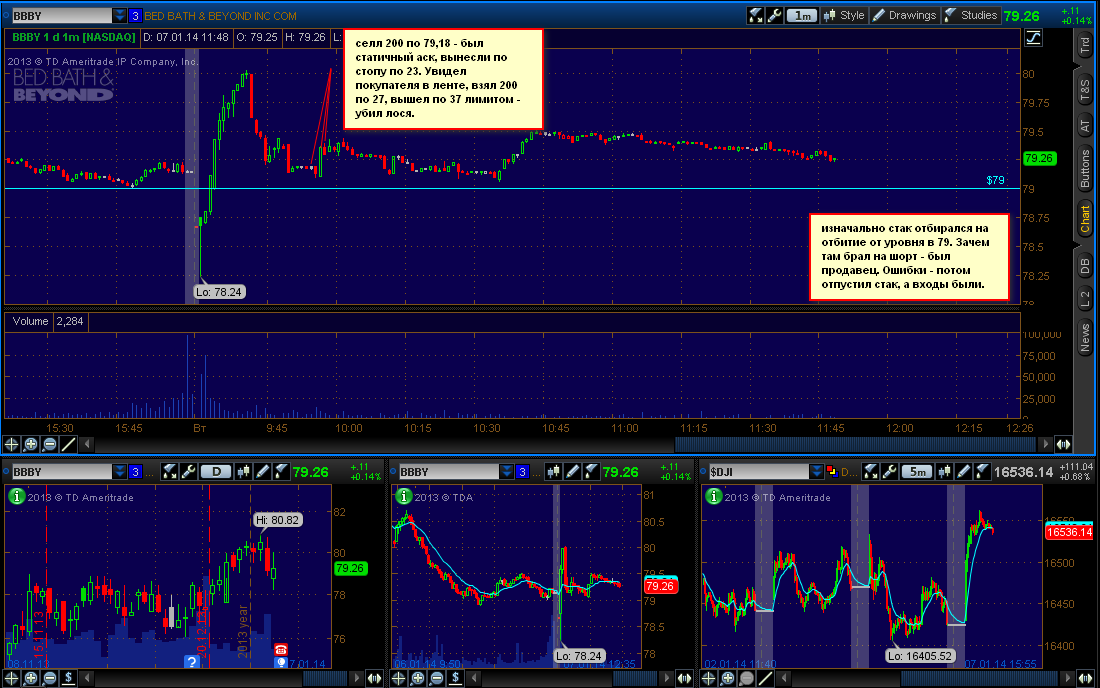Open the Drawings menu button

pos(904,15)
